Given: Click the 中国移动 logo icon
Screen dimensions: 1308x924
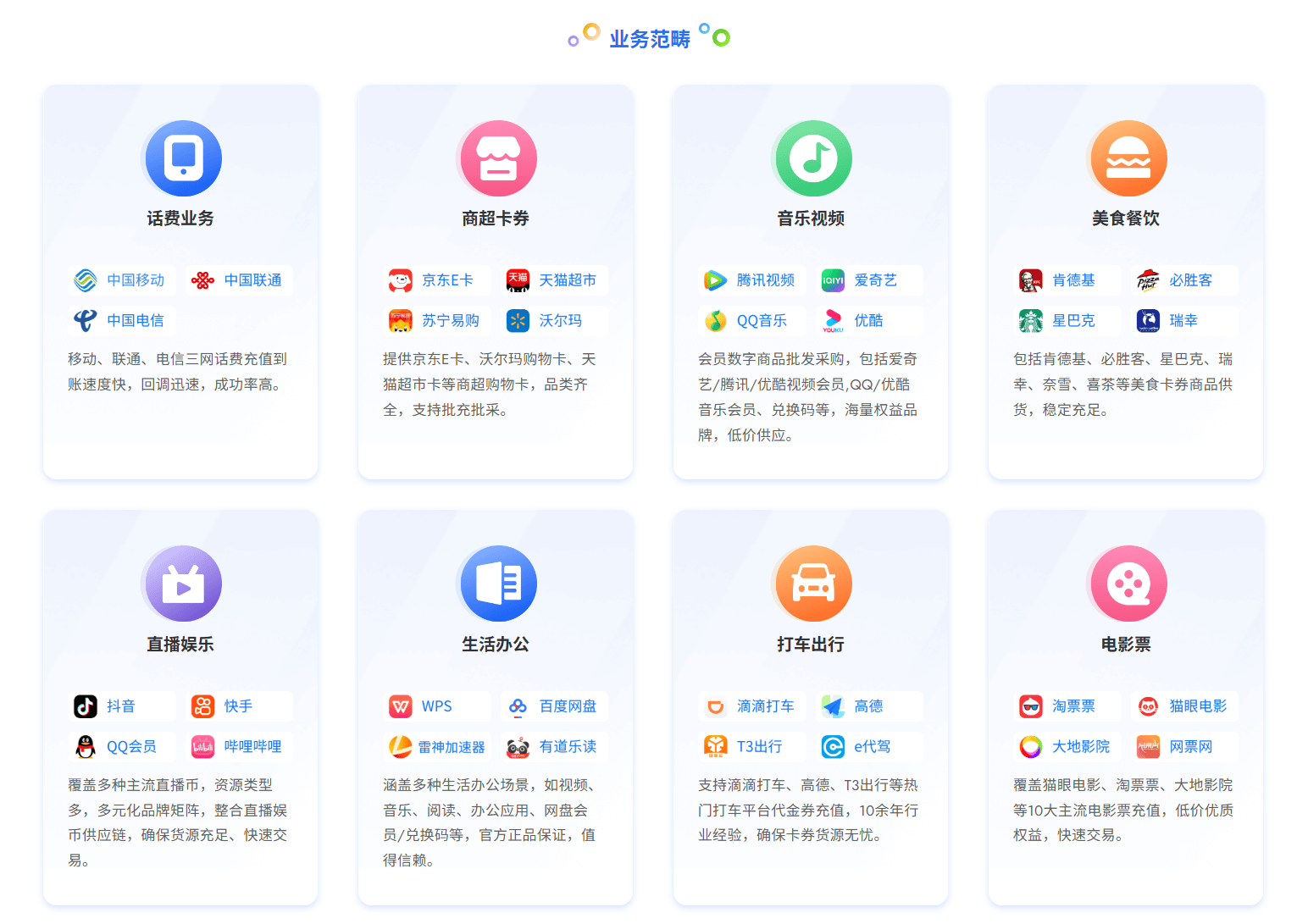Looking at the screenshot, I should [86, 280].
